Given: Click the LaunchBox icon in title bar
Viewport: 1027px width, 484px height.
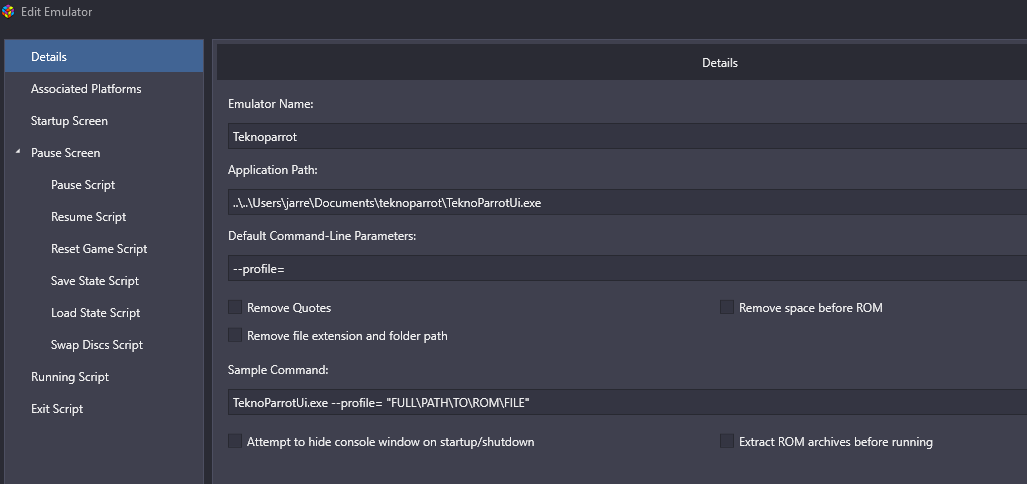Looking at the screenshot, I should (8, 12).
